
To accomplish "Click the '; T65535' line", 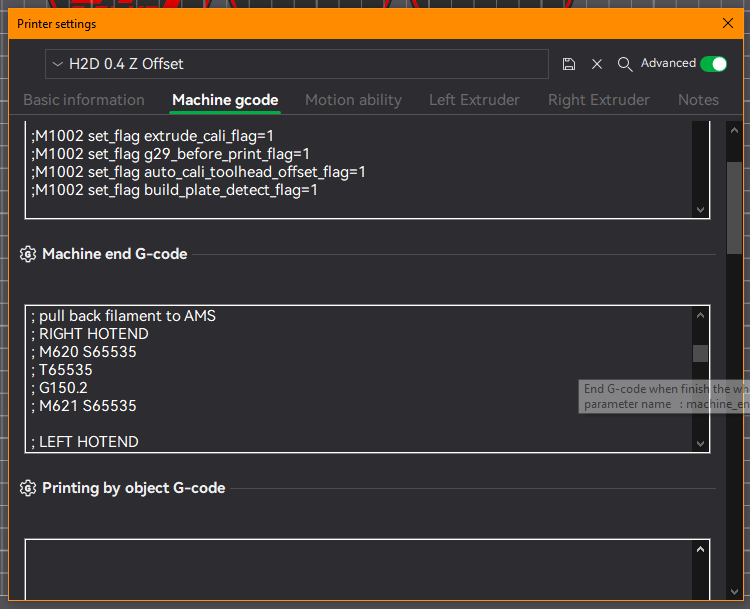I will (62, 370).
